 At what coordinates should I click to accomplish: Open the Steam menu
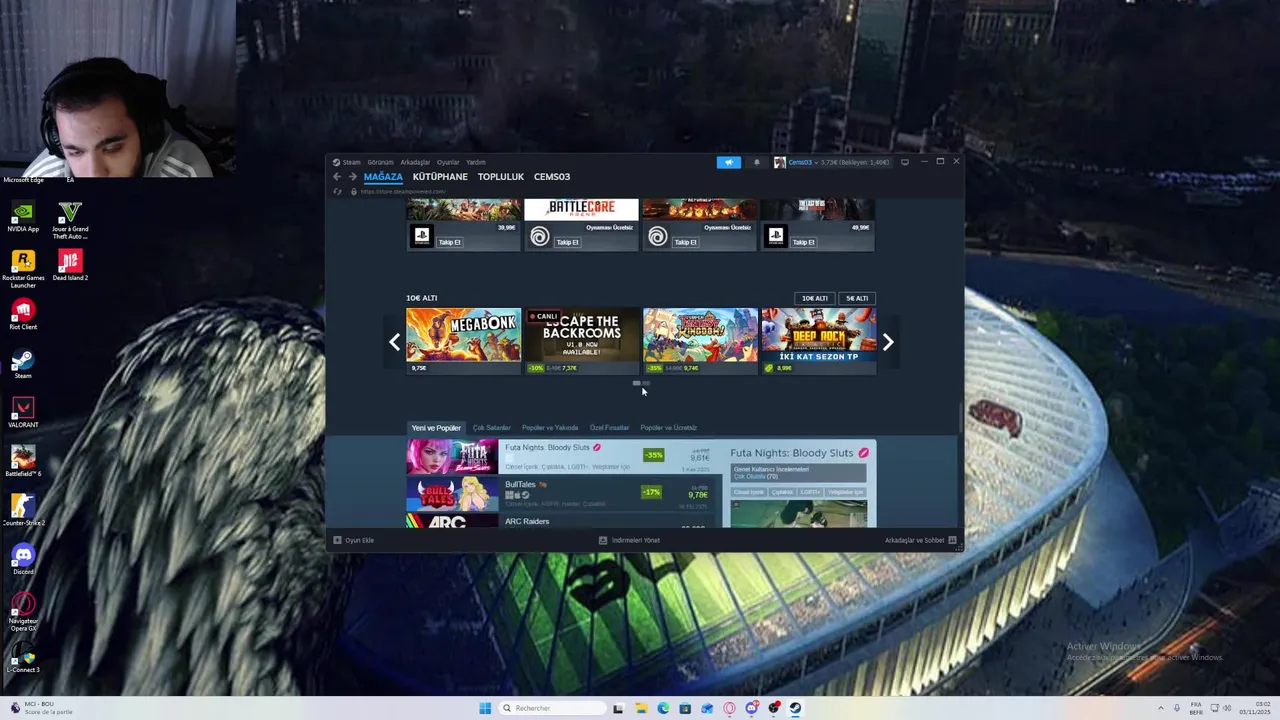[x=351, y=162]
